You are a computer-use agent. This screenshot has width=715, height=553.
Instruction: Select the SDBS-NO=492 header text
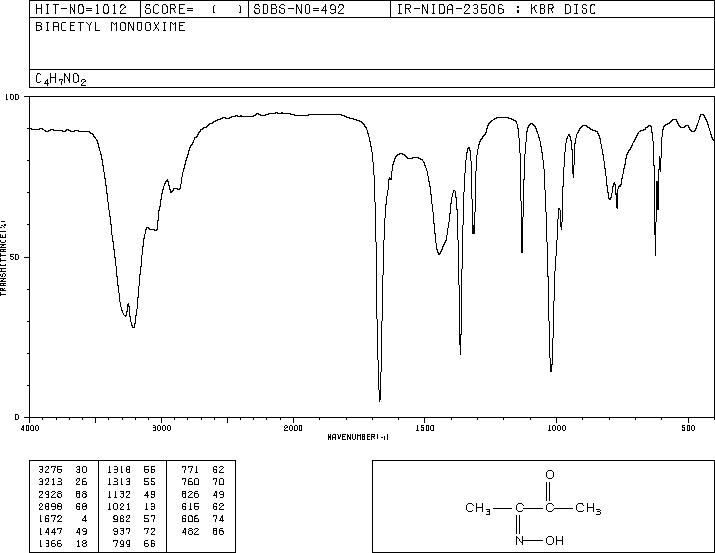point(299,9)
